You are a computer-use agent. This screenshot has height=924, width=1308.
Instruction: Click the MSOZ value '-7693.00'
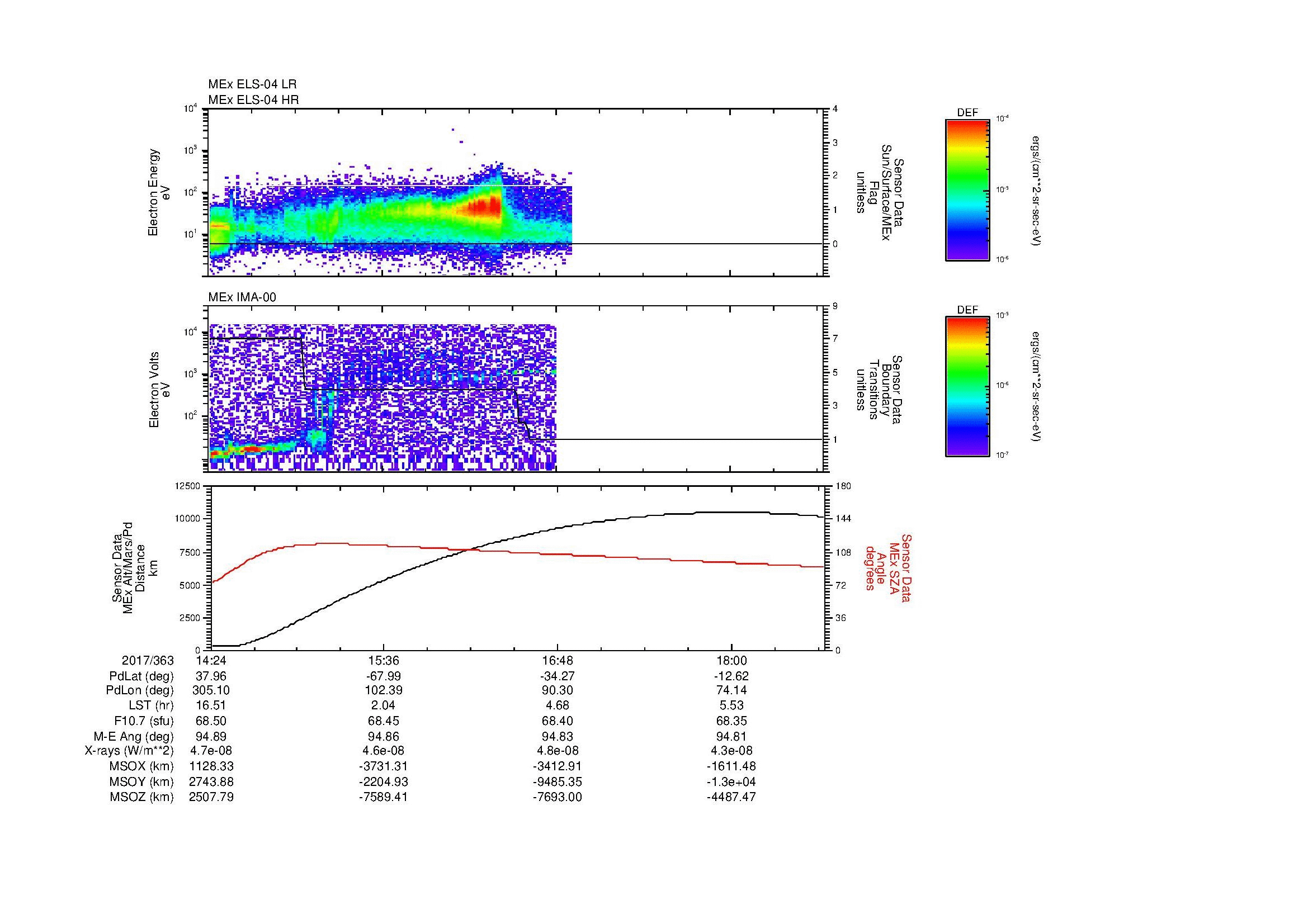(x=558, y=797)
